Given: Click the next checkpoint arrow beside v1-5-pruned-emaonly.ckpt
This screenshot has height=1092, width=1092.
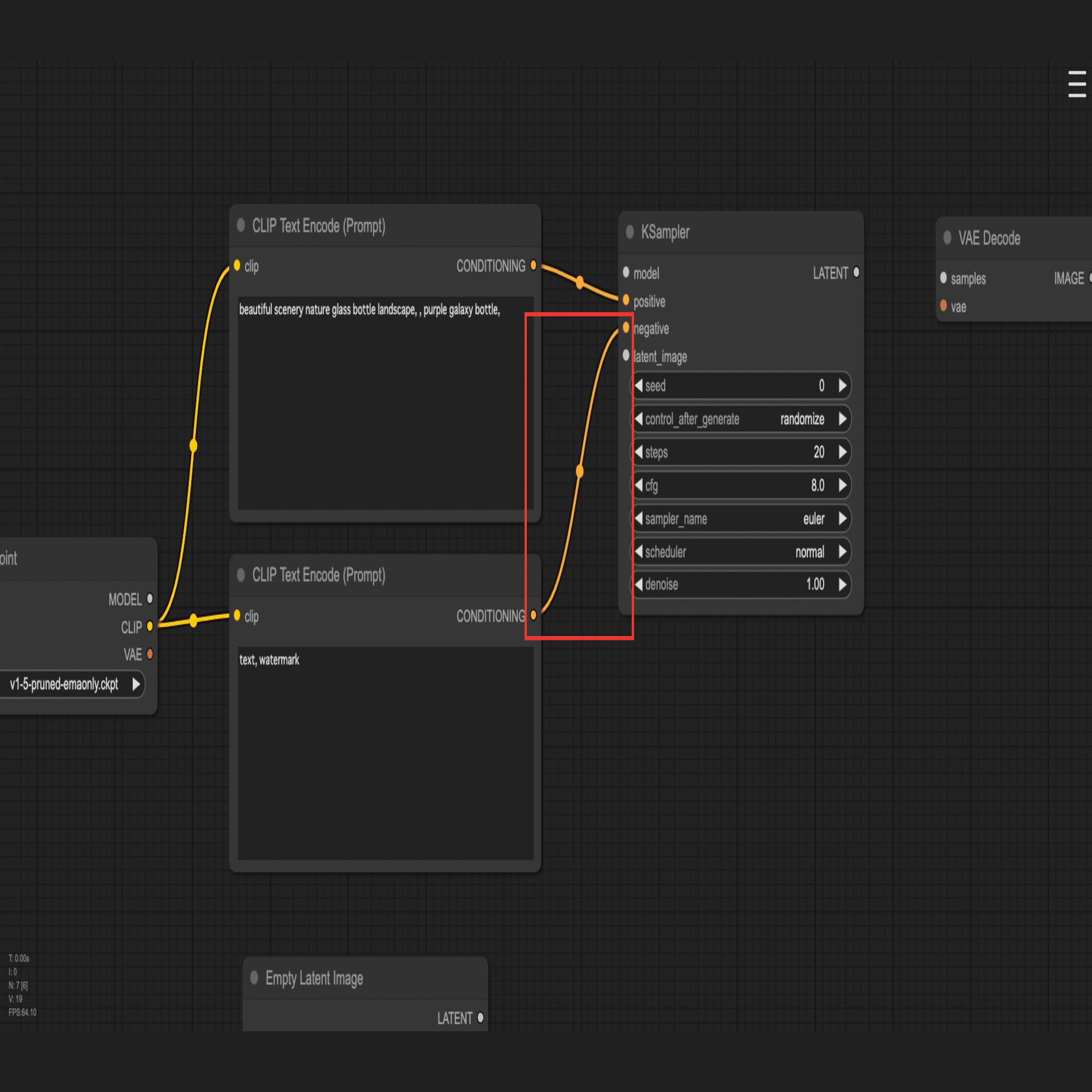Looking at the screenshot, I should click(x=136, y=684).
